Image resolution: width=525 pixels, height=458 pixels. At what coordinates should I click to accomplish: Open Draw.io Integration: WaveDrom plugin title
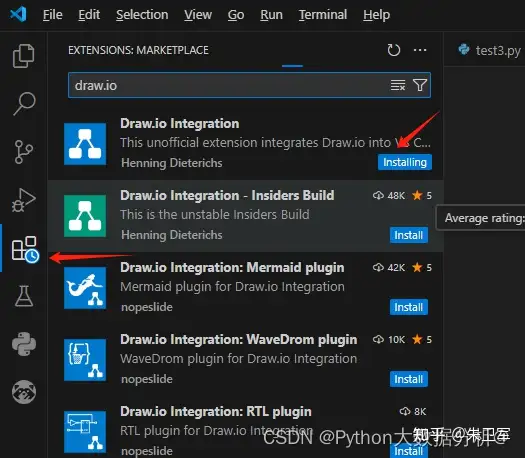point(239,339)
